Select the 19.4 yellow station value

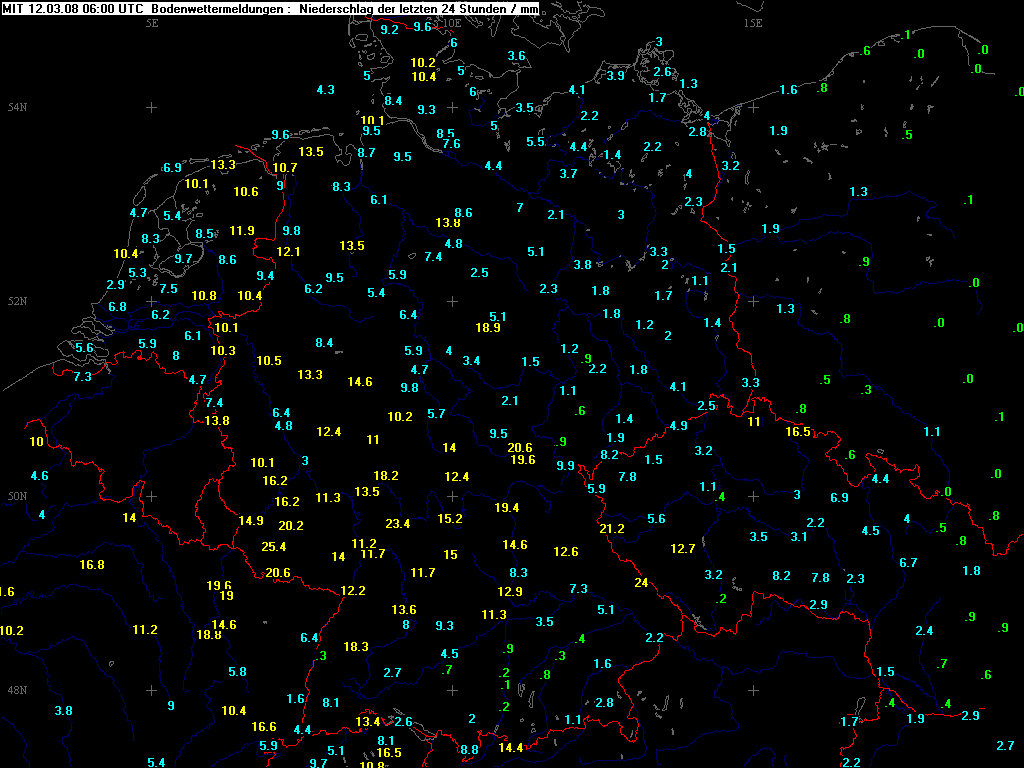point(507,508)
